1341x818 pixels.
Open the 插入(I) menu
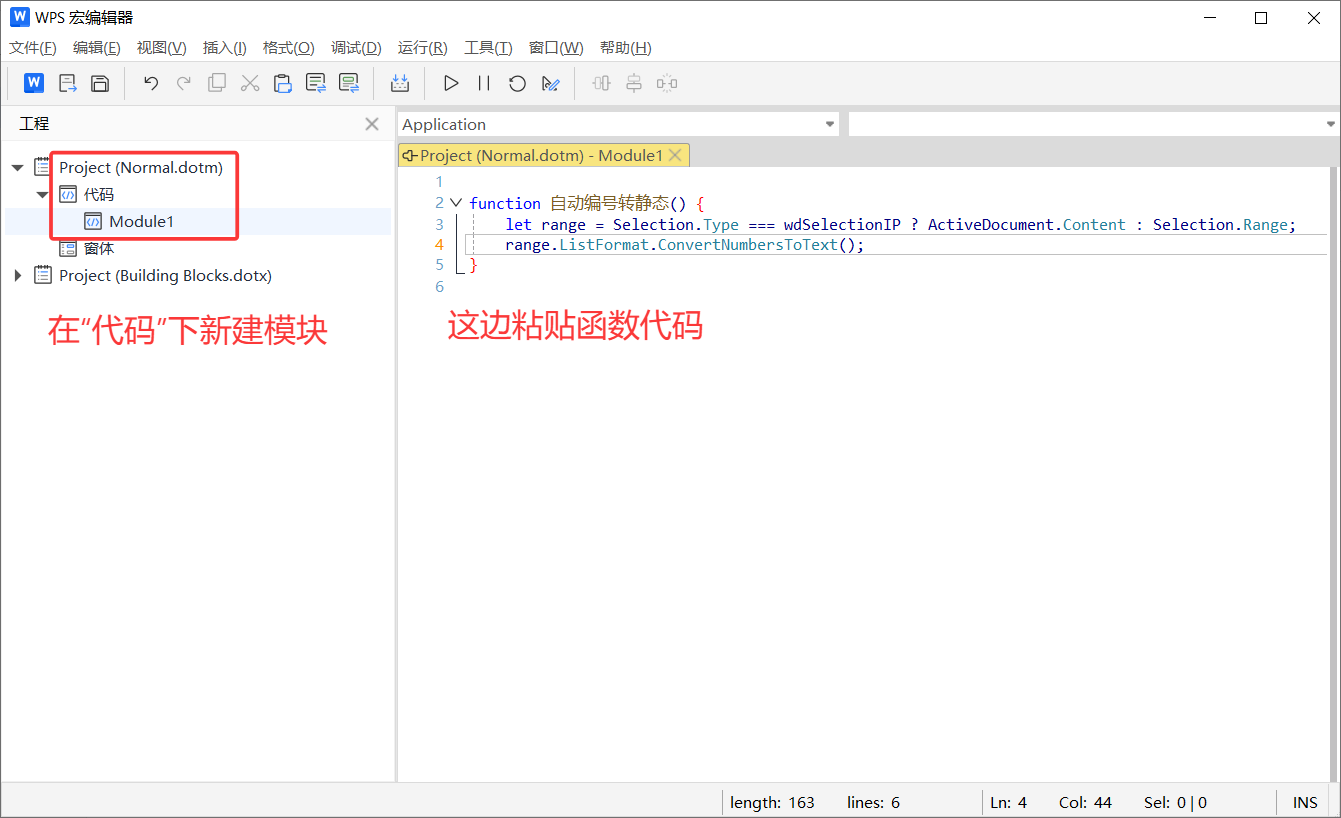[x=224, y=48]
